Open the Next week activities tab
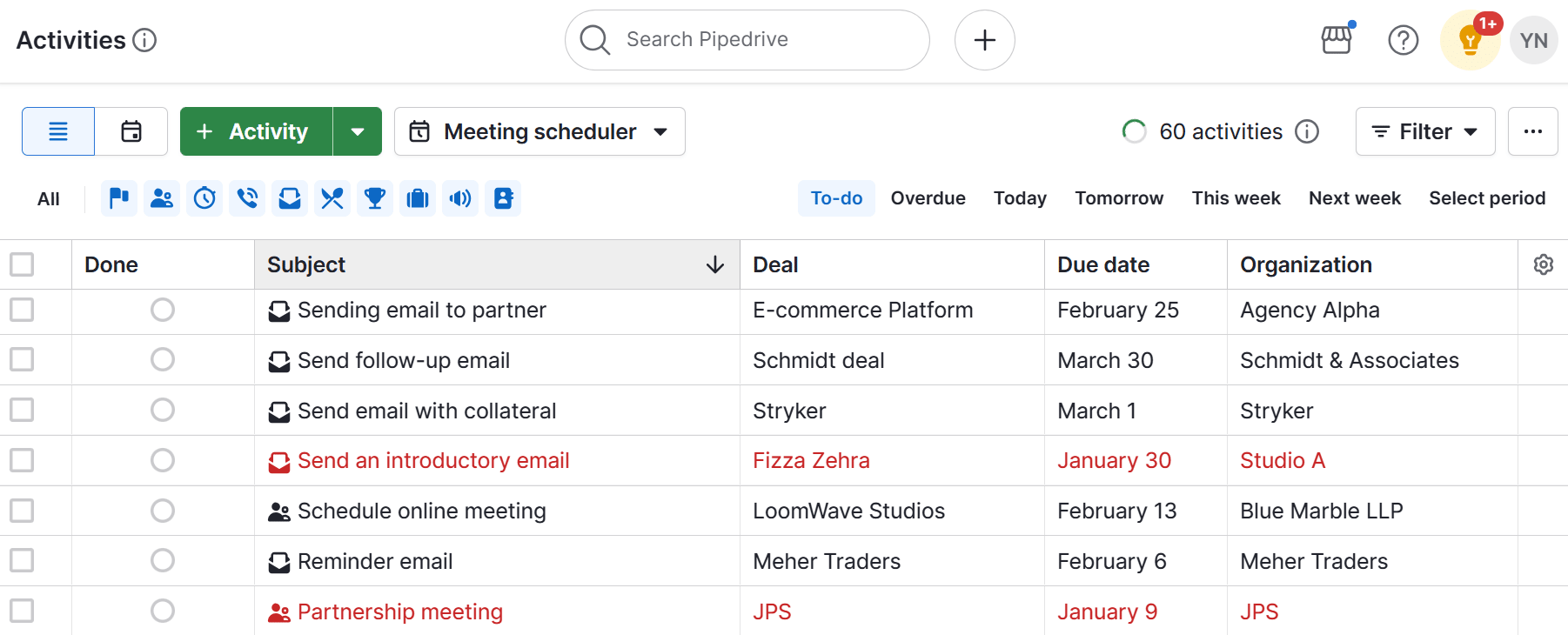 (x=1354, y=197)
